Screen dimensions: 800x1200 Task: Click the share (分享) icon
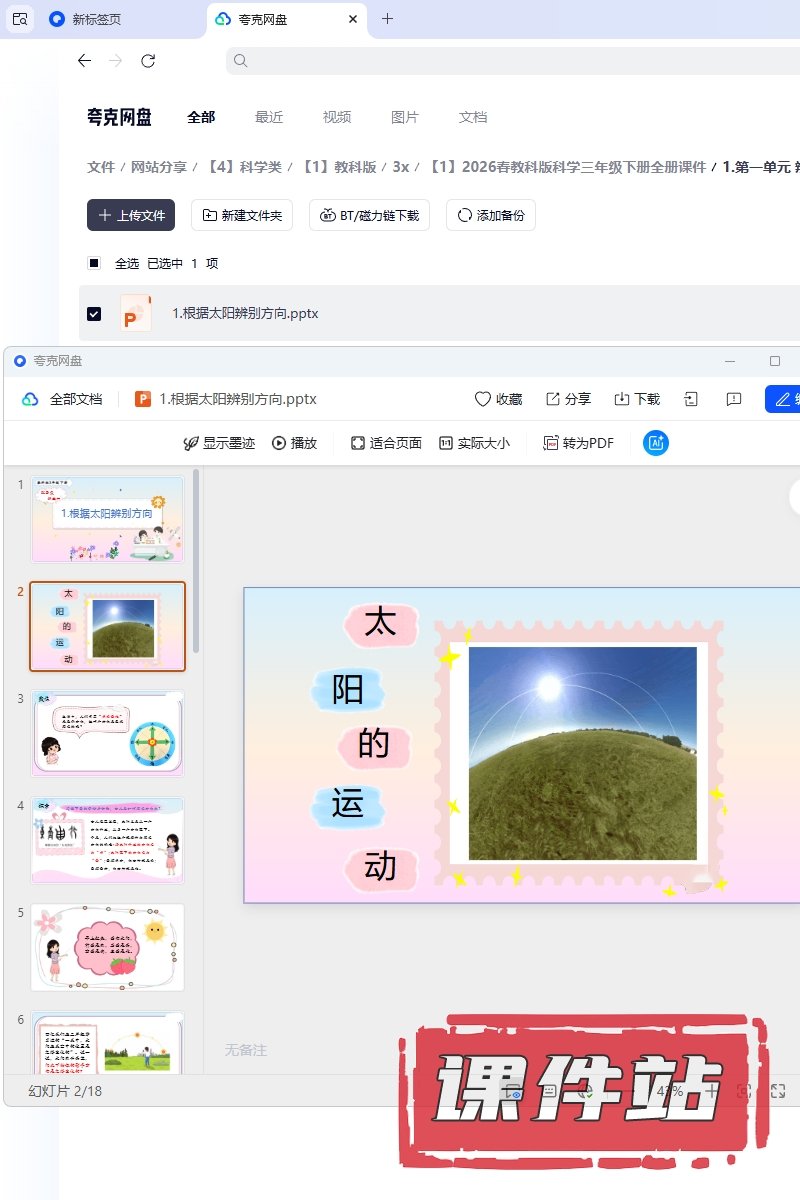click(x=553, y=399)
